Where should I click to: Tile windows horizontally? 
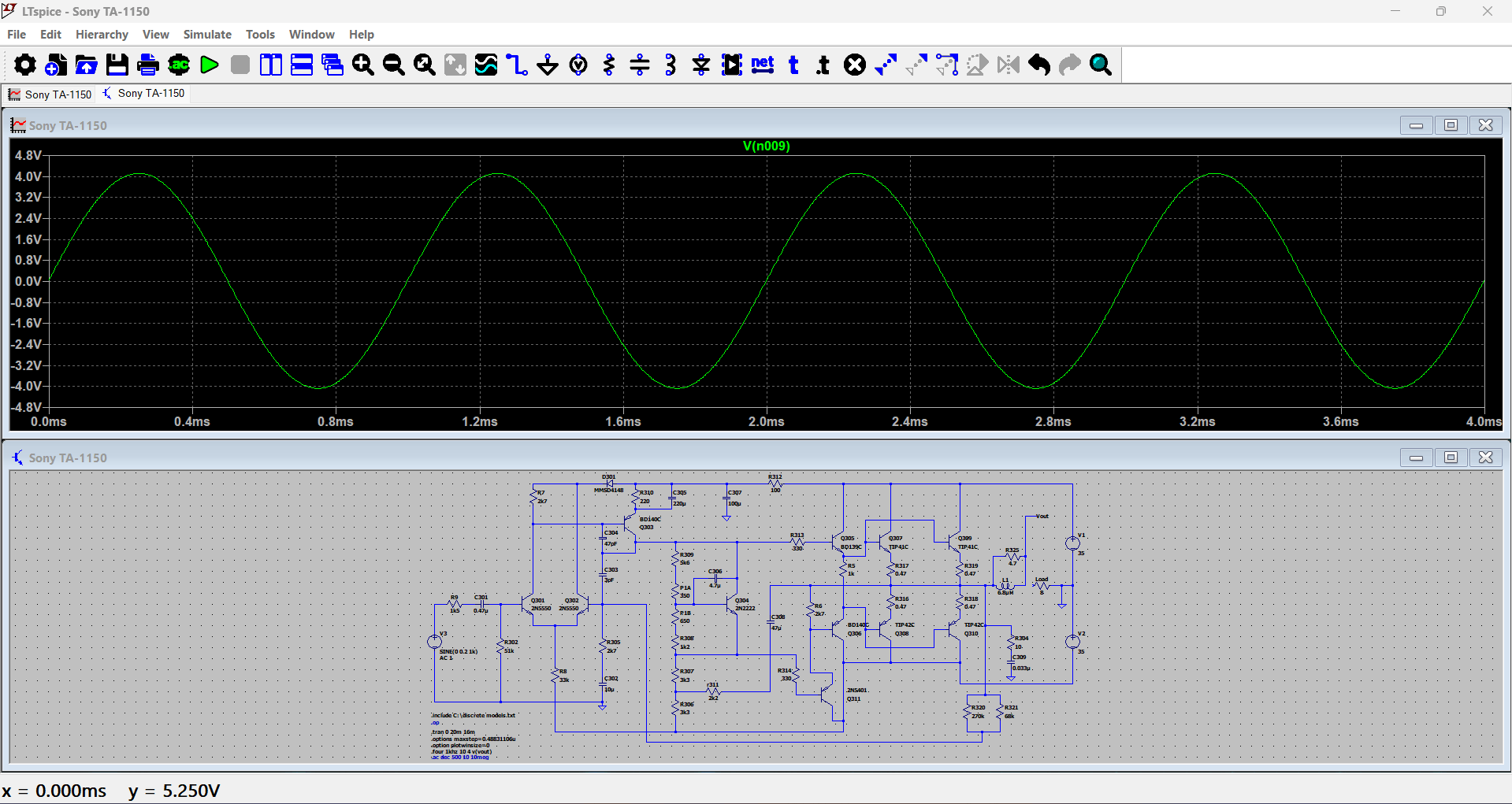pos(302,65)
